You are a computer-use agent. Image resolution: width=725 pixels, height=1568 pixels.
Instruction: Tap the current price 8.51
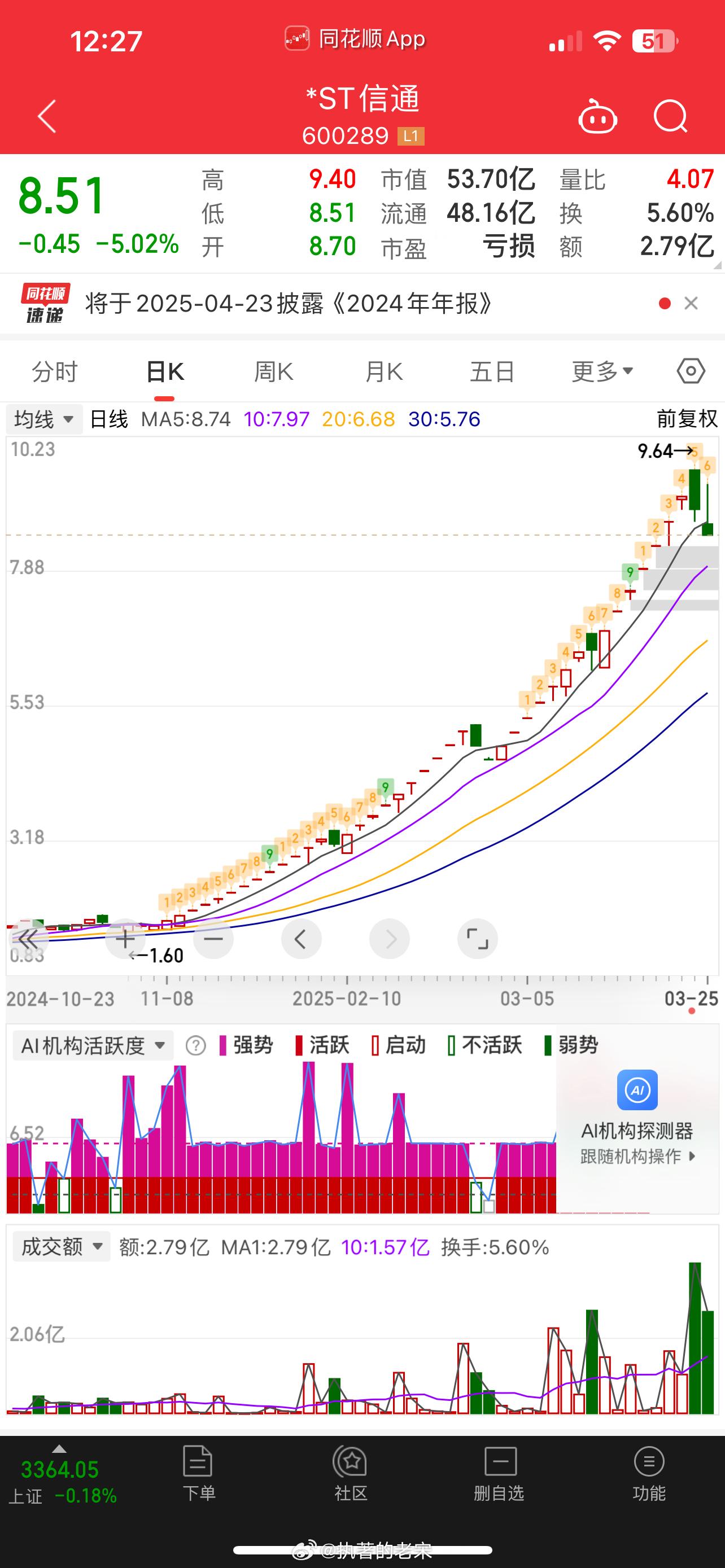(62, 196)
